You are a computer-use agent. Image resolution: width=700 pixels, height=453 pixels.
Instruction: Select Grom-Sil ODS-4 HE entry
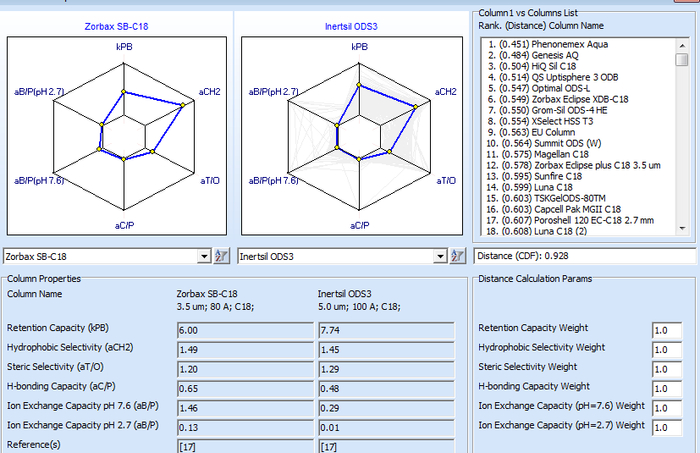547,110
